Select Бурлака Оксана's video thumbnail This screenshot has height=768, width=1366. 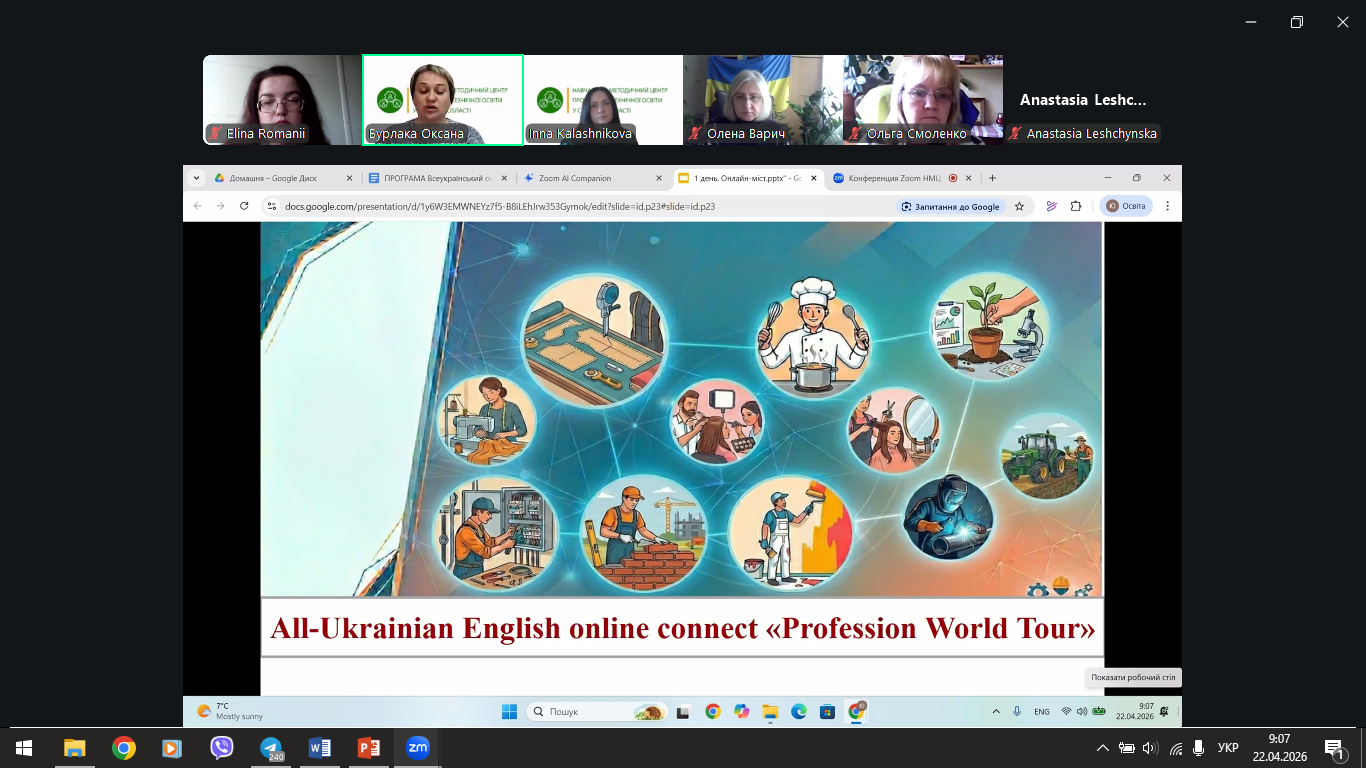click(x=442, y=99)
